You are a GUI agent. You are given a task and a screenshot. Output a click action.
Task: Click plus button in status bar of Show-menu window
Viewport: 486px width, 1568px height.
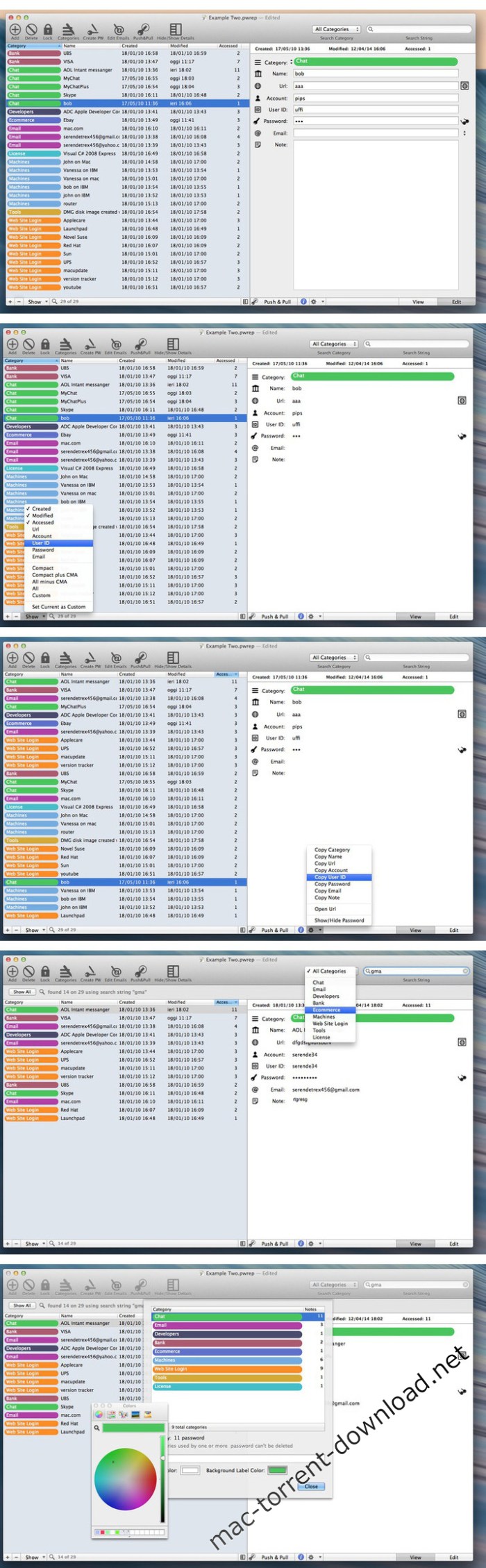pyautogui.click(x=8, y=616)
